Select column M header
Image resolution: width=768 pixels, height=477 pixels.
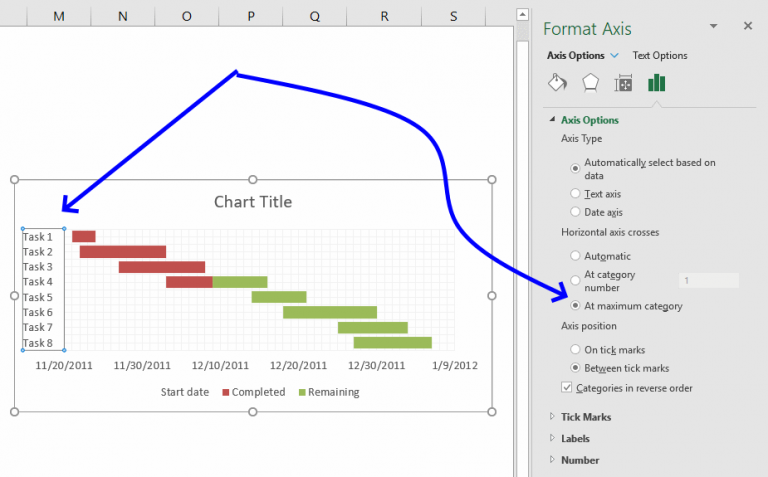(x=59, y=16)
